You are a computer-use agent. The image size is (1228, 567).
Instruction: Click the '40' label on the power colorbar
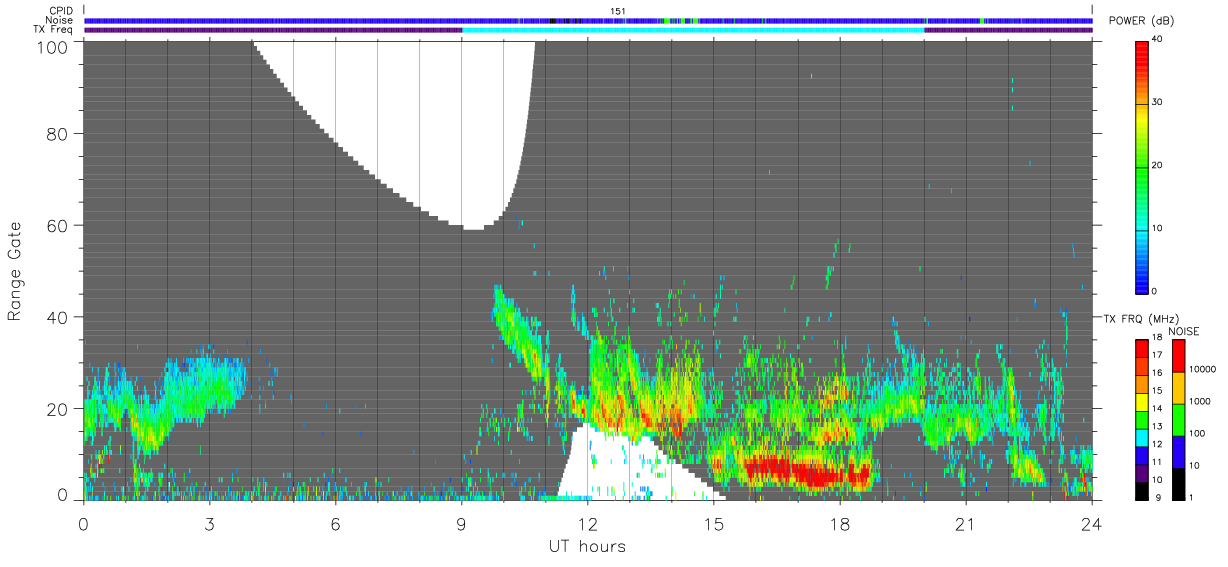1157,39
